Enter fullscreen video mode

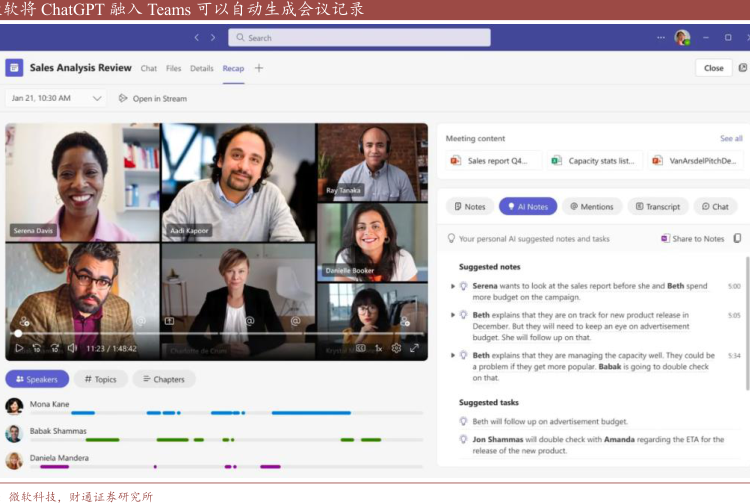click(414, 348)
